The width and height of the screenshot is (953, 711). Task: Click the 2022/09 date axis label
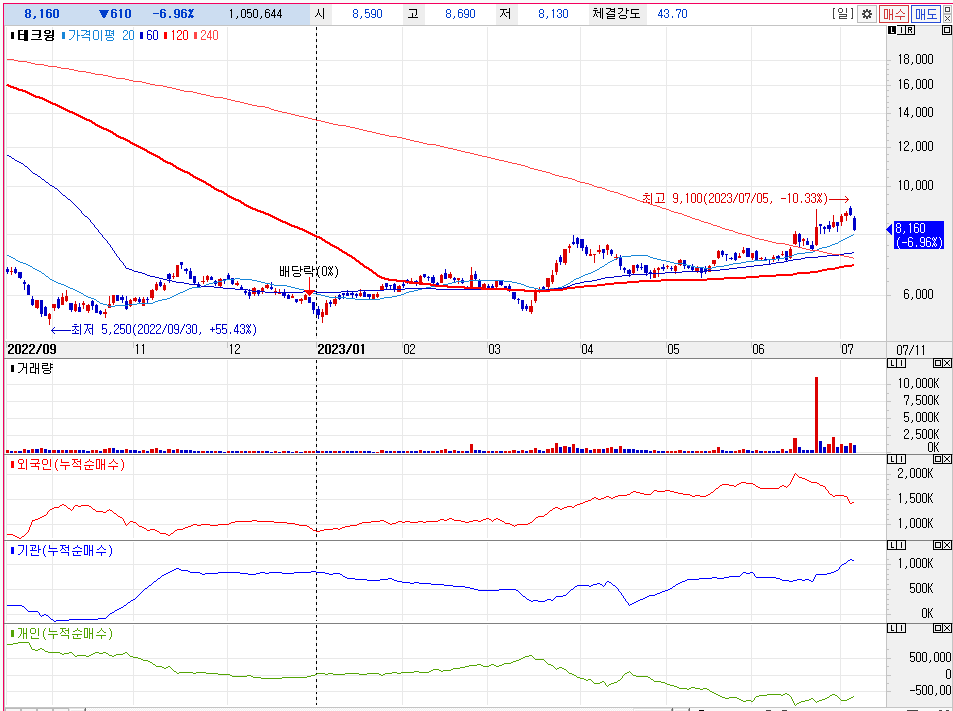pyautogui.click(x=31, y=349)
